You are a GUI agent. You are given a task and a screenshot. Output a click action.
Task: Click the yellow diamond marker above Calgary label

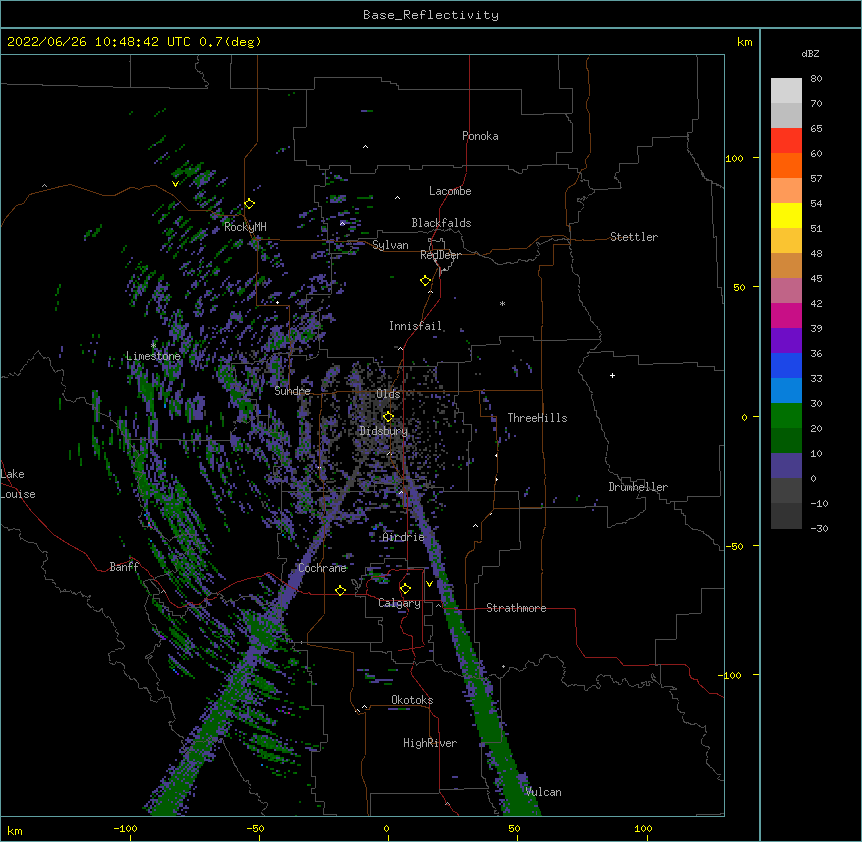[405, 589]
